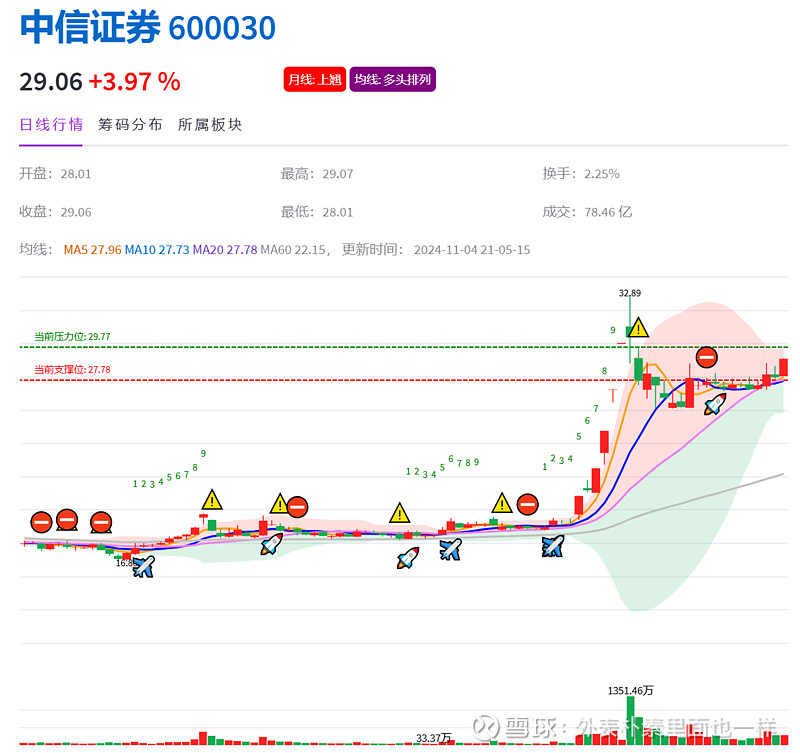This screenshot has width=800, height=753.
Task: Click the rightmost no-entry sign on the chart
Action: click(x=707, y=357)
